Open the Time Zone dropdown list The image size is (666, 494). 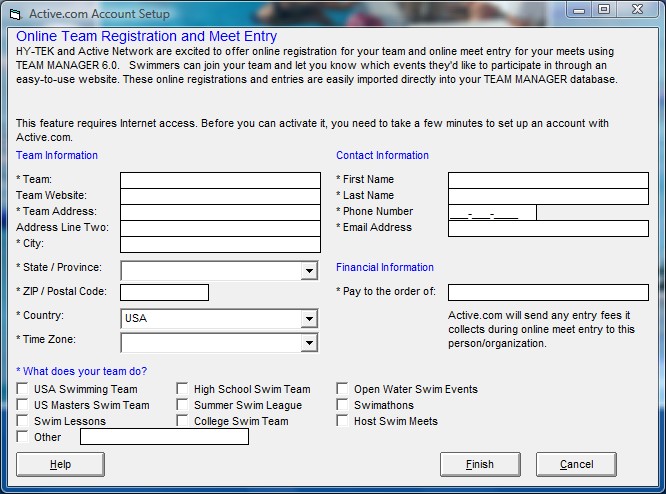(x=309, y=343)
